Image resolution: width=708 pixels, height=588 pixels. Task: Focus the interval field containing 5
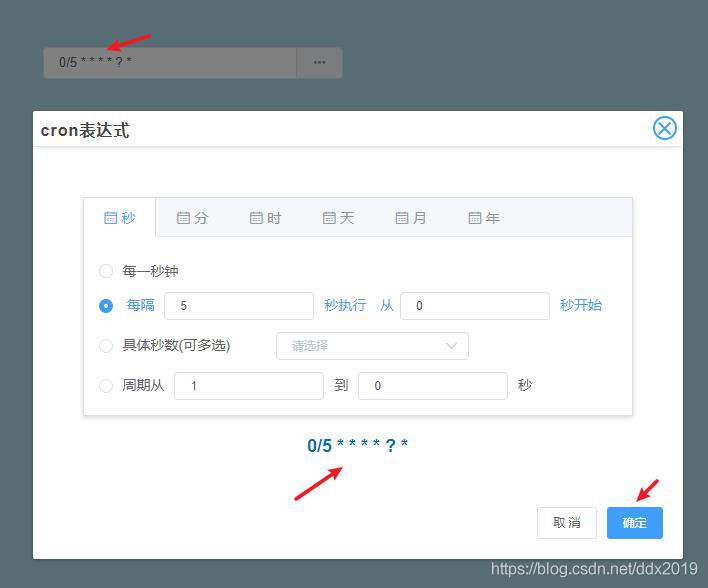239,306
